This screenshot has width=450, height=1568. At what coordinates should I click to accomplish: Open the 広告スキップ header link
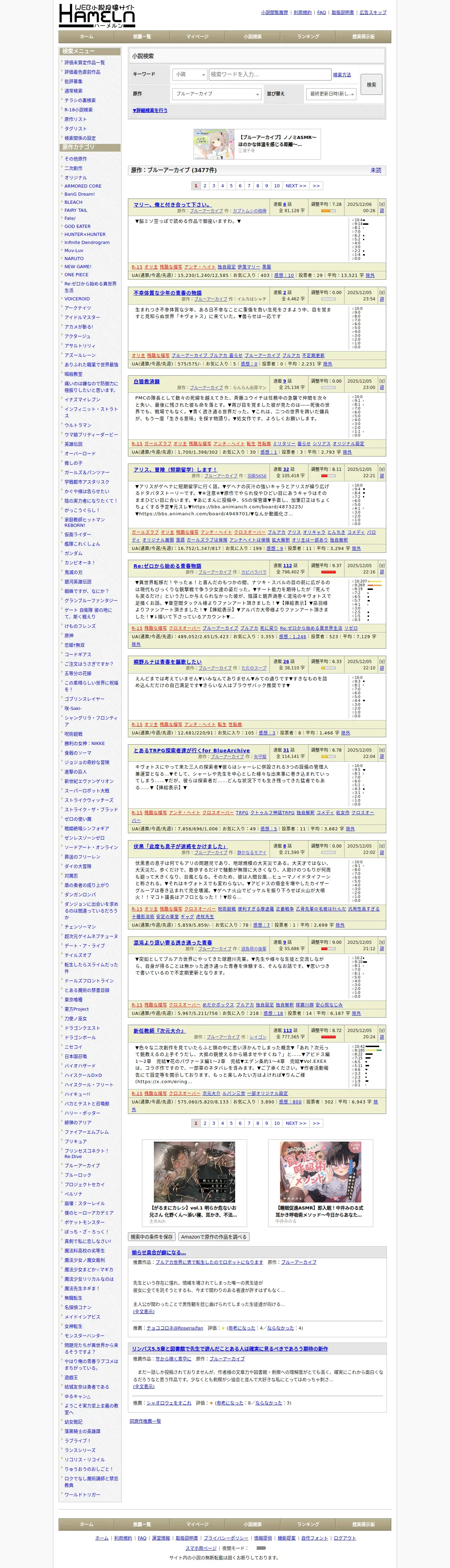pos(373,12)
